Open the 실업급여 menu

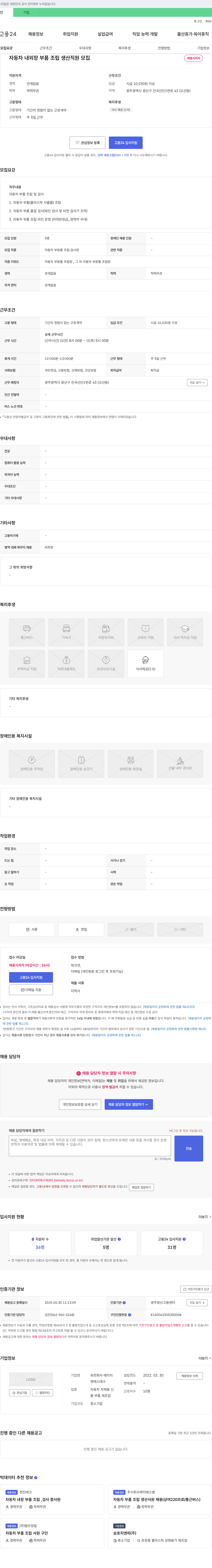coord(105,34)
